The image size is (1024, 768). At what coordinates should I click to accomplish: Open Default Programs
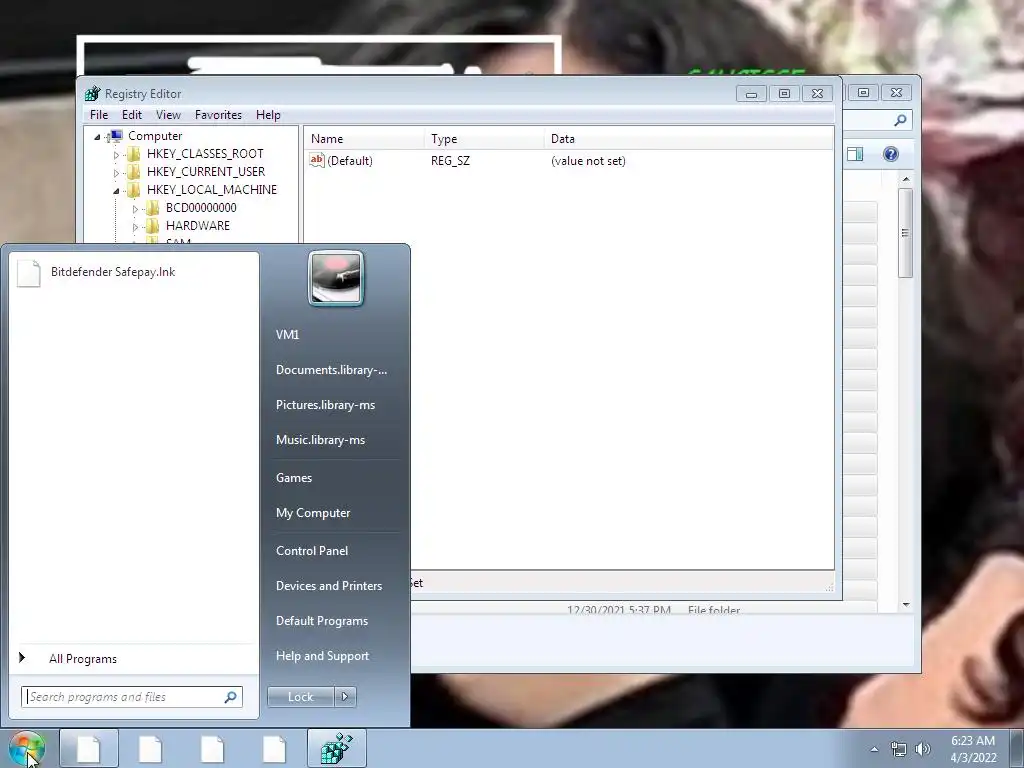(x=321, y=621)
